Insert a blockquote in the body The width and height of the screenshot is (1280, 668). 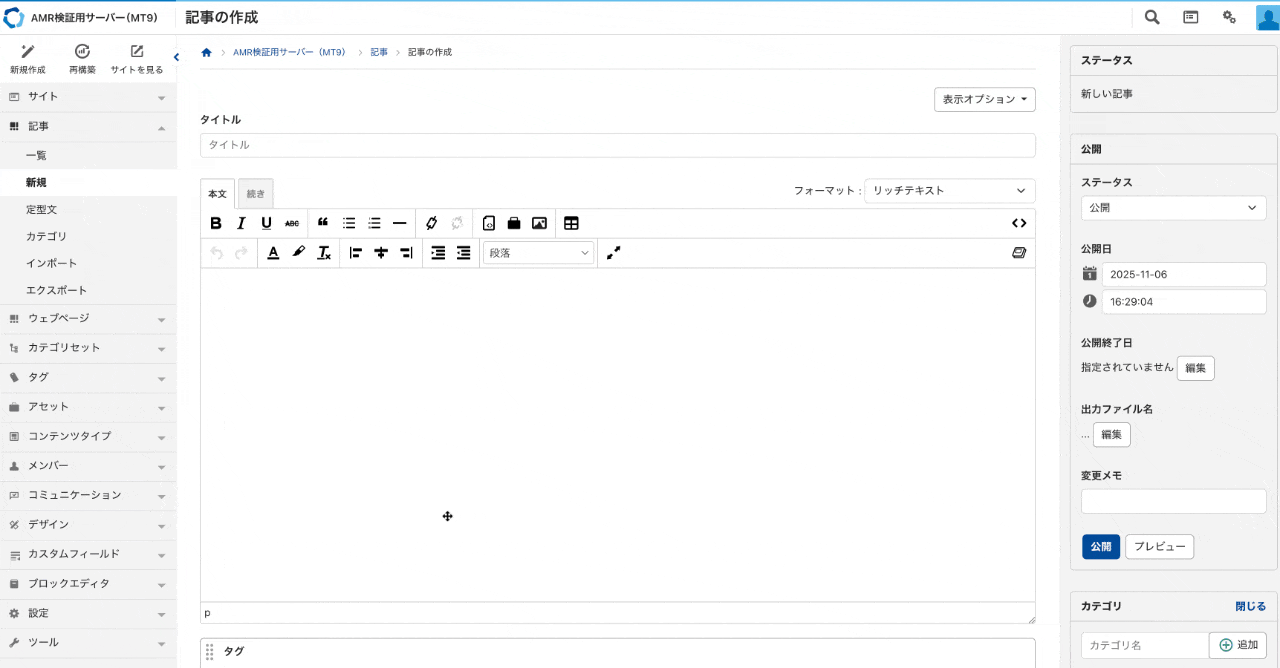pos(323,223)
